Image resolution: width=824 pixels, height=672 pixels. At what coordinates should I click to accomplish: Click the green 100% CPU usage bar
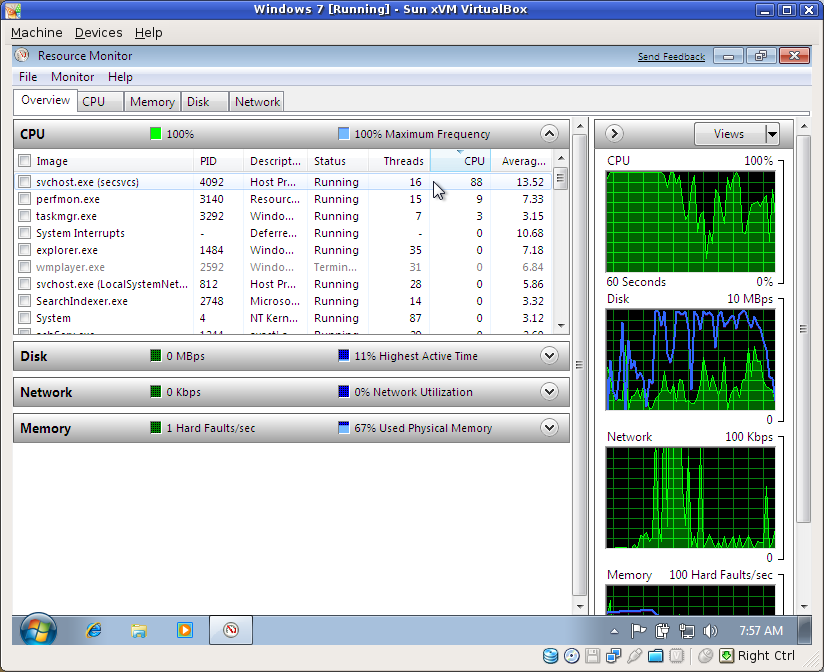(155, 133)
